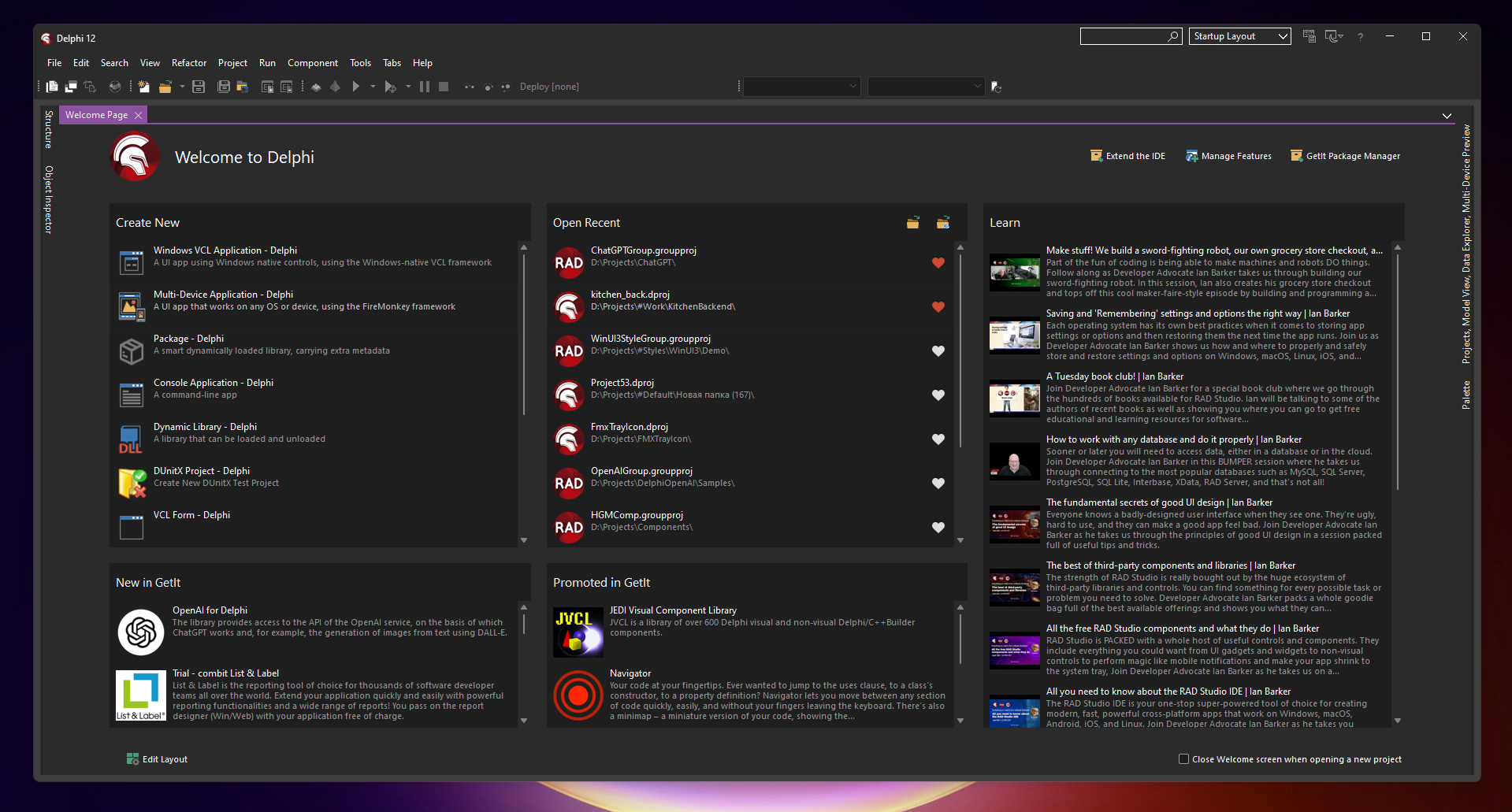The height and width of the screenshot is (812, 1512).
Task: Expand Run Without Debugging dropdown arrow
Action: (408, 87)
